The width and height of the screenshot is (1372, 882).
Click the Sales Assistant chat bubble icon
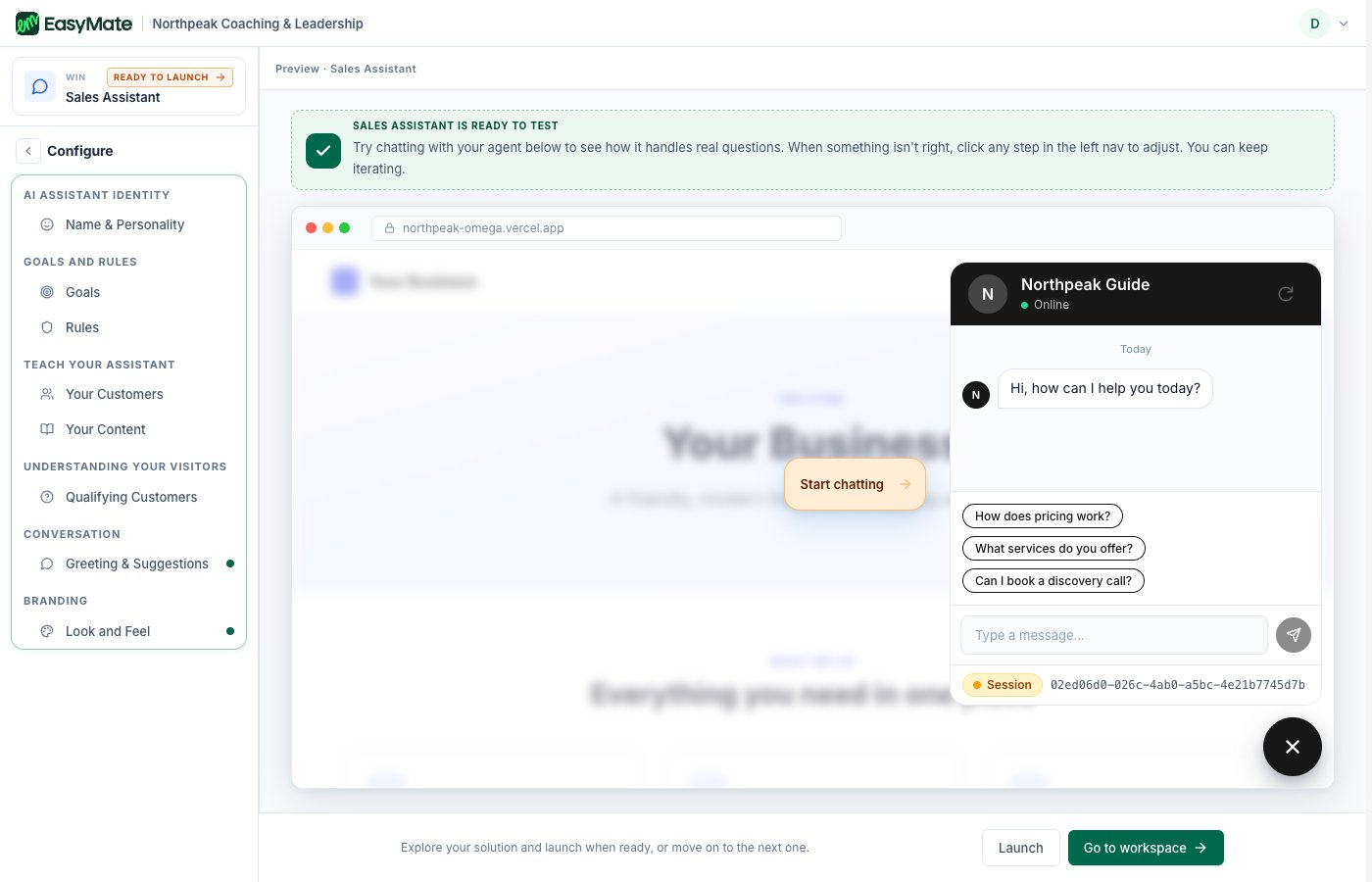pos(40,86)
